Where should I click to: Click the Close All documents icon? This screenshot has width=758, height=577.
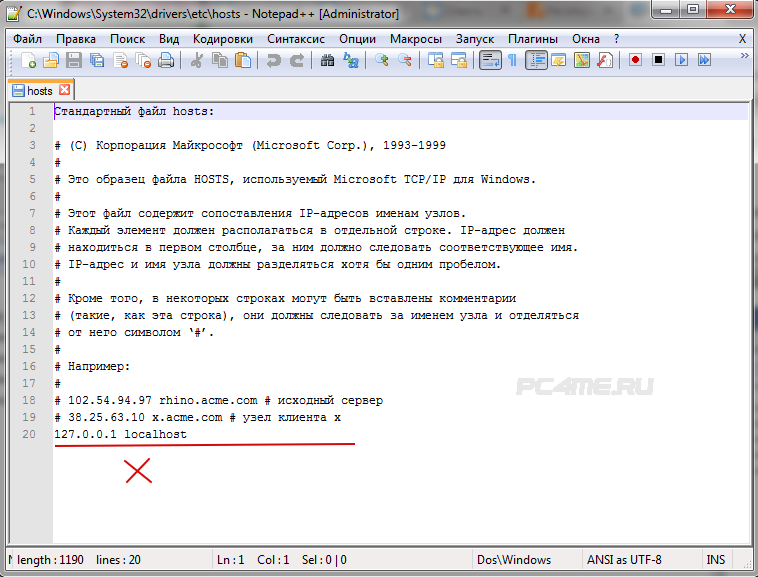tap(144, 60)
